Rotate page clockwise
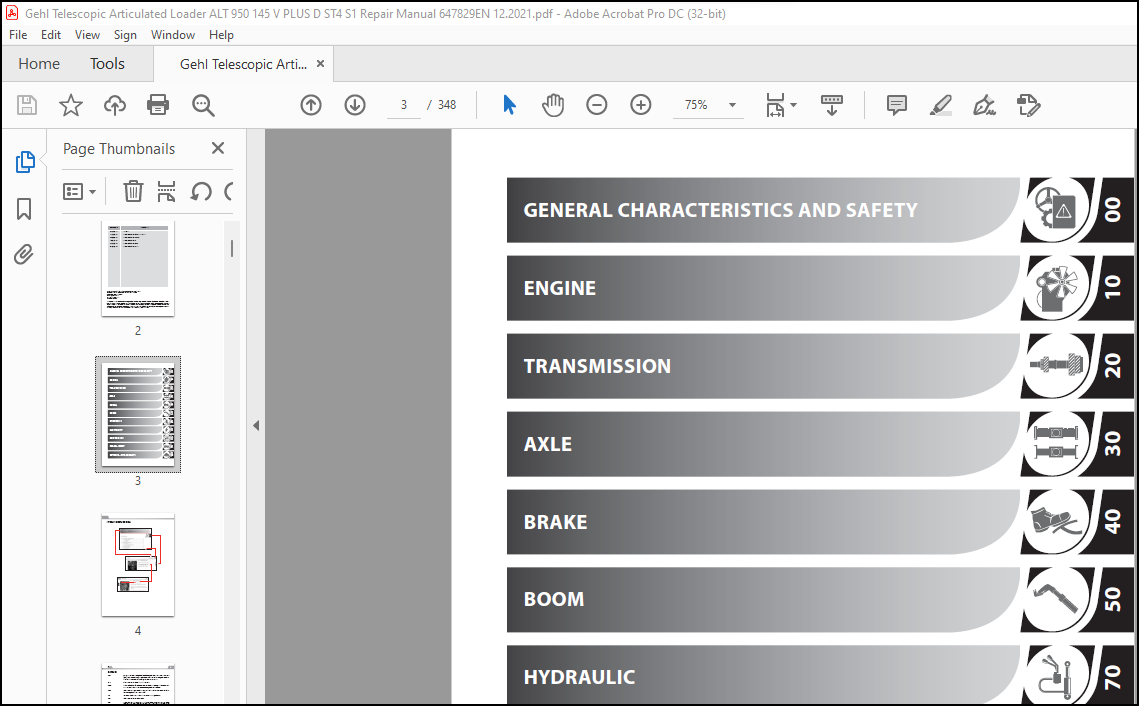1139x706 pixels. point(229,192)
